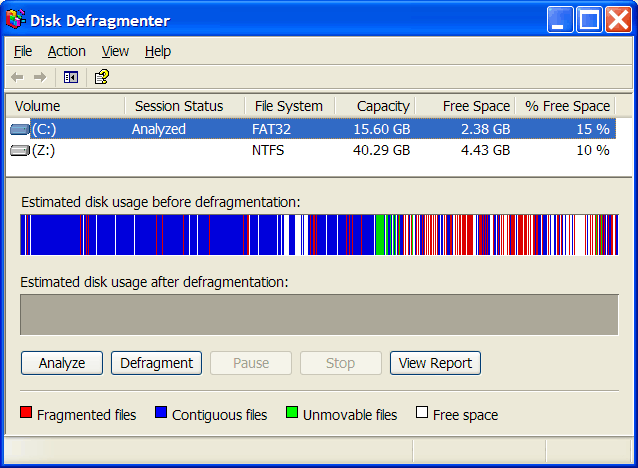Image resolution: width=638 pixels, height=468 pixels.
Task: Click the disabled Pause button
Action: pyautogui.click(x=251, y=363)
